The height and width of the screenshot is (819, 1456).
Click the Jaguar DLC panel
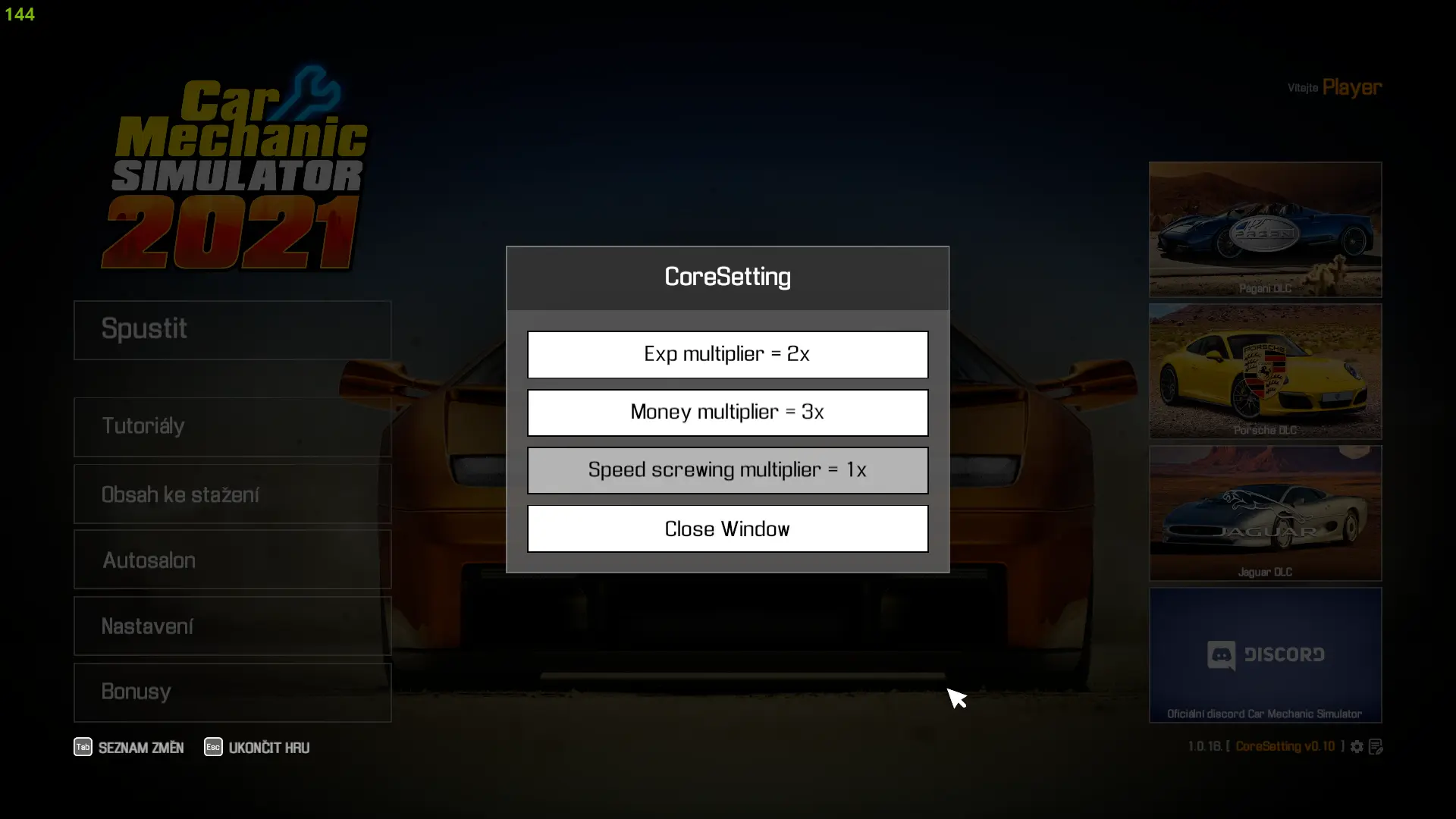[x=1265, y=512]
